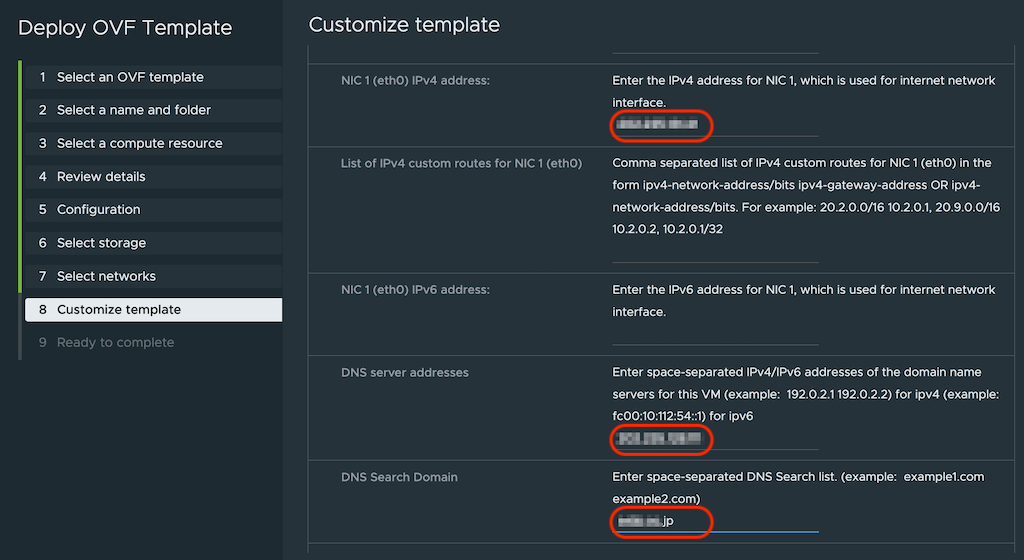Select the Customize template step
The height and width of the screenshot is (560, 1024).
pos(119,309)
